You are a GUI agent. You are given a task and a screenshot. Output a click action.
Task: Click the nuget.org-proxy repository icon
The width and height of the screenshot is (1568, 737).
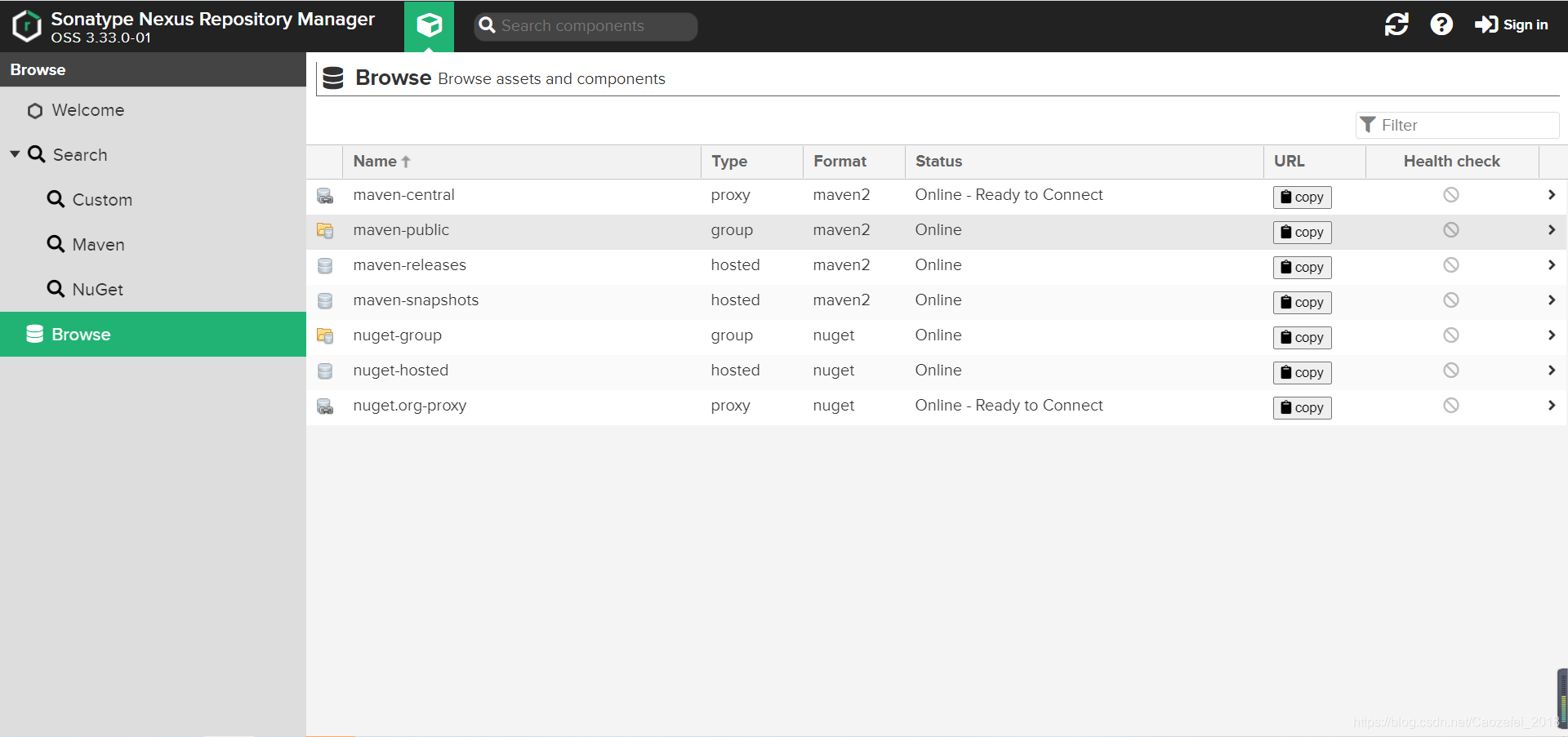point(325,406)
